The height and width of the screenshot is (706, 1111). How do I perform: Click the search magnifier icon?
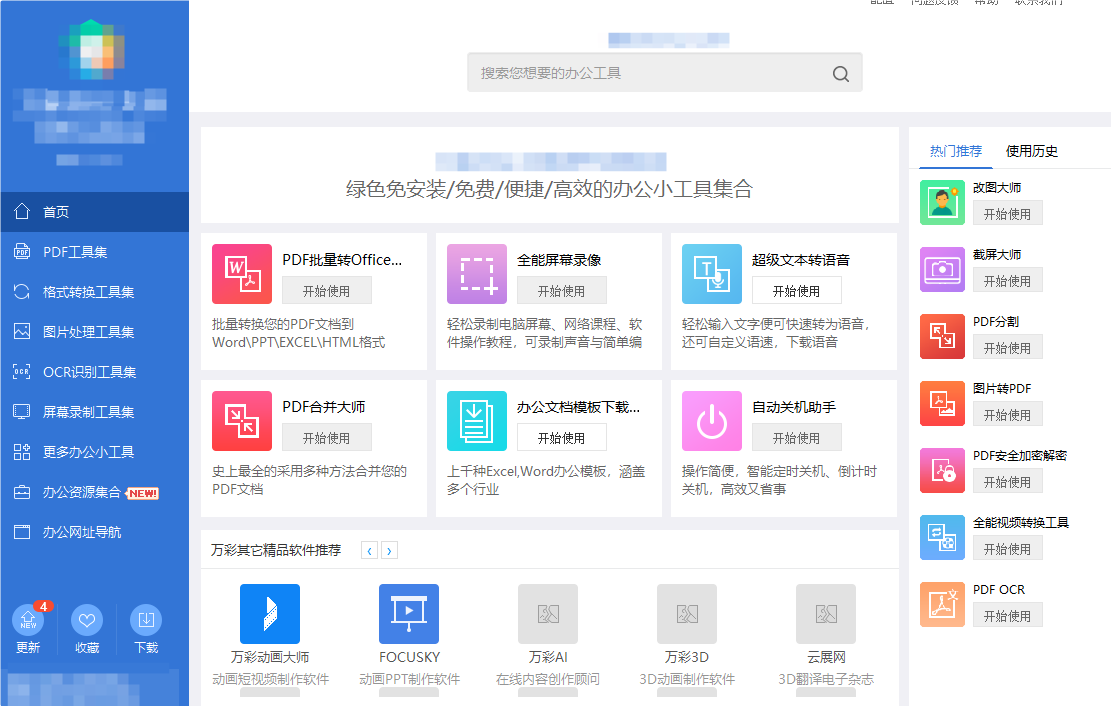pos(840,72)
